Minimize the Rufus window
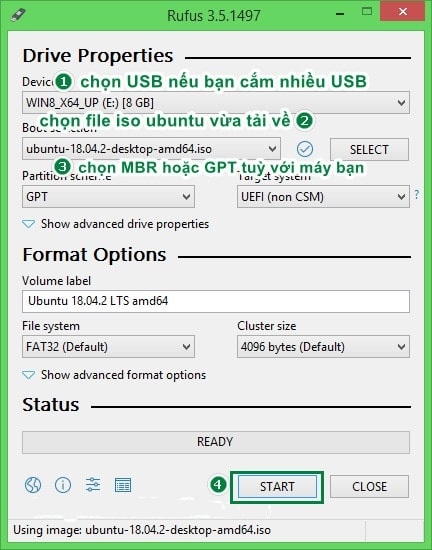 [339, 14]
